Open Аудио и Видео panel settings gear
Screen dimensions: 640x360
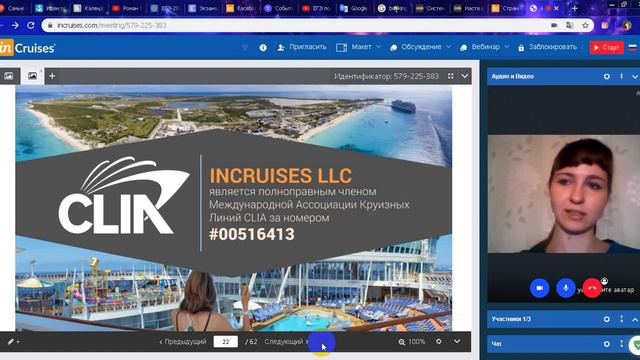tap(607, 76)
